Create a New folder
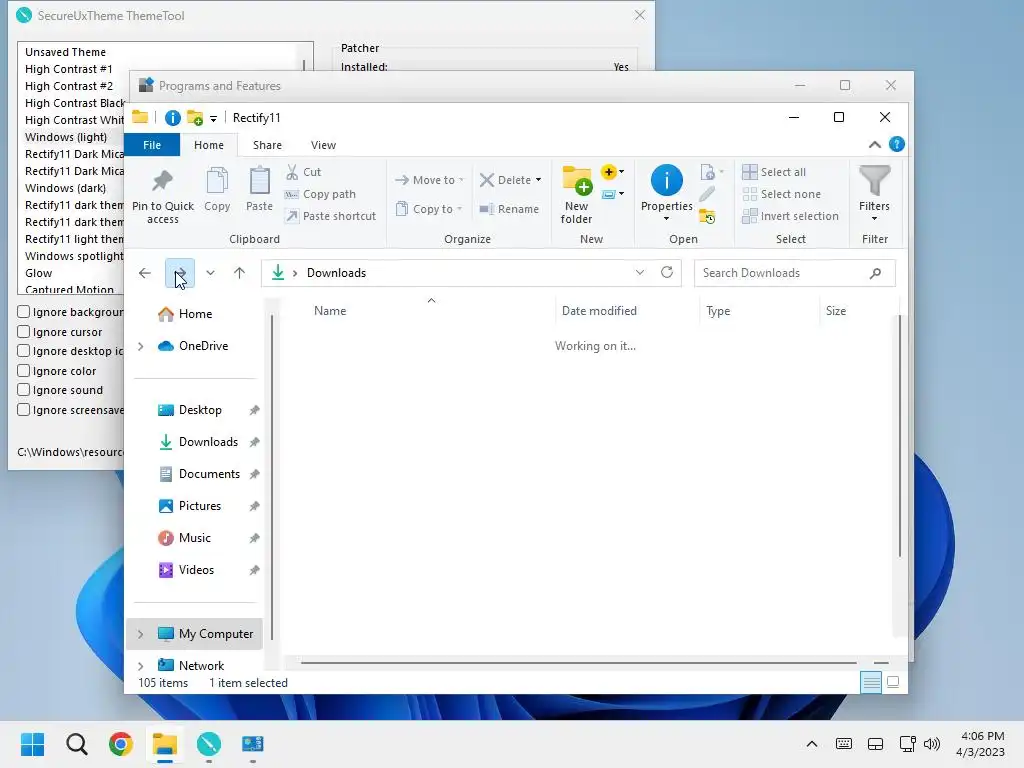The width and height of the screenshot is (1024, 768). click(x=577, y=195)
